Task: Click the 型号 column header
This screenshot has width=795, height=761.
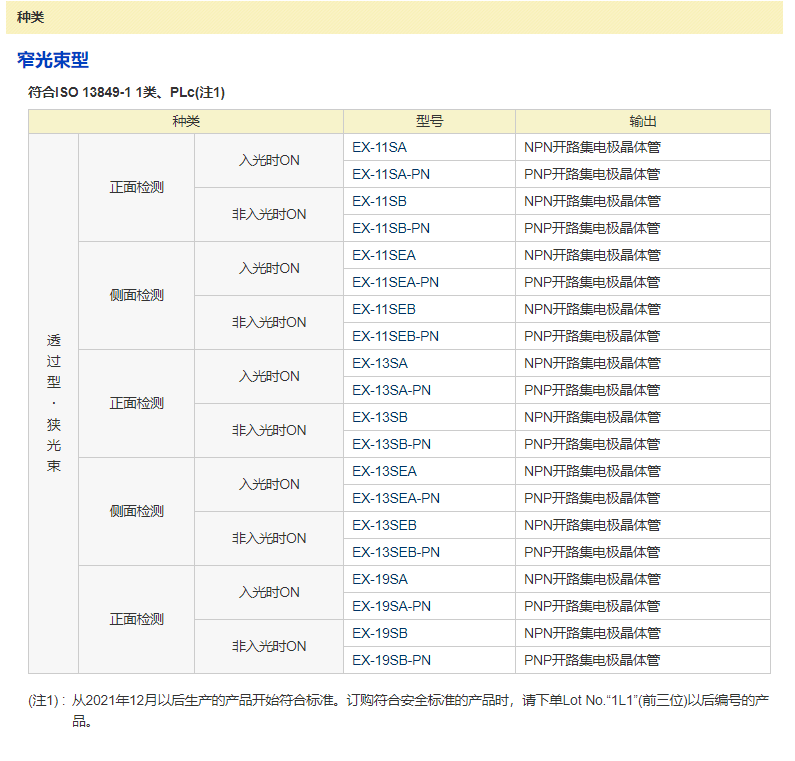Action: tap(429, 121)
